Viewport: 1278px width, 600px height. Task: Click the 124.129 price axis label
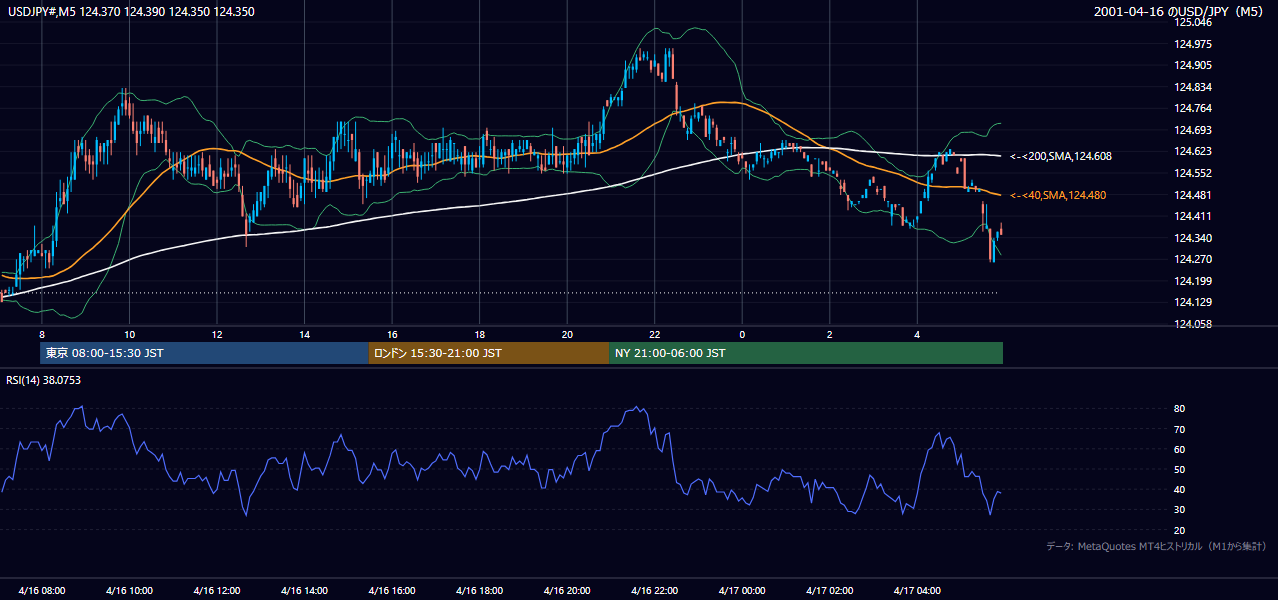tap(1192, 302)
